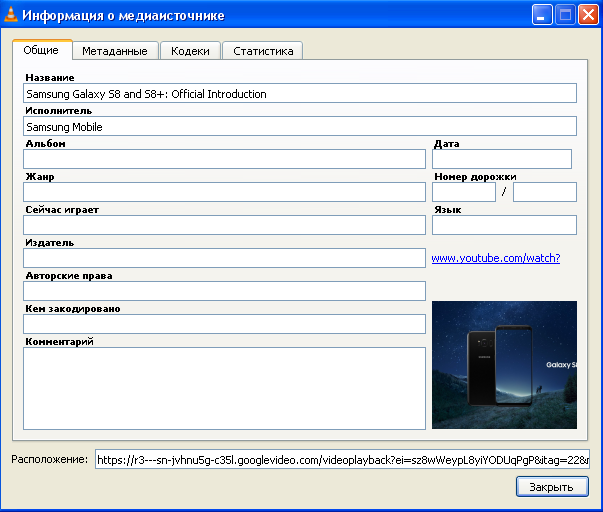Maximize the media information window
The image size is (603, 512).
point(565,15)
